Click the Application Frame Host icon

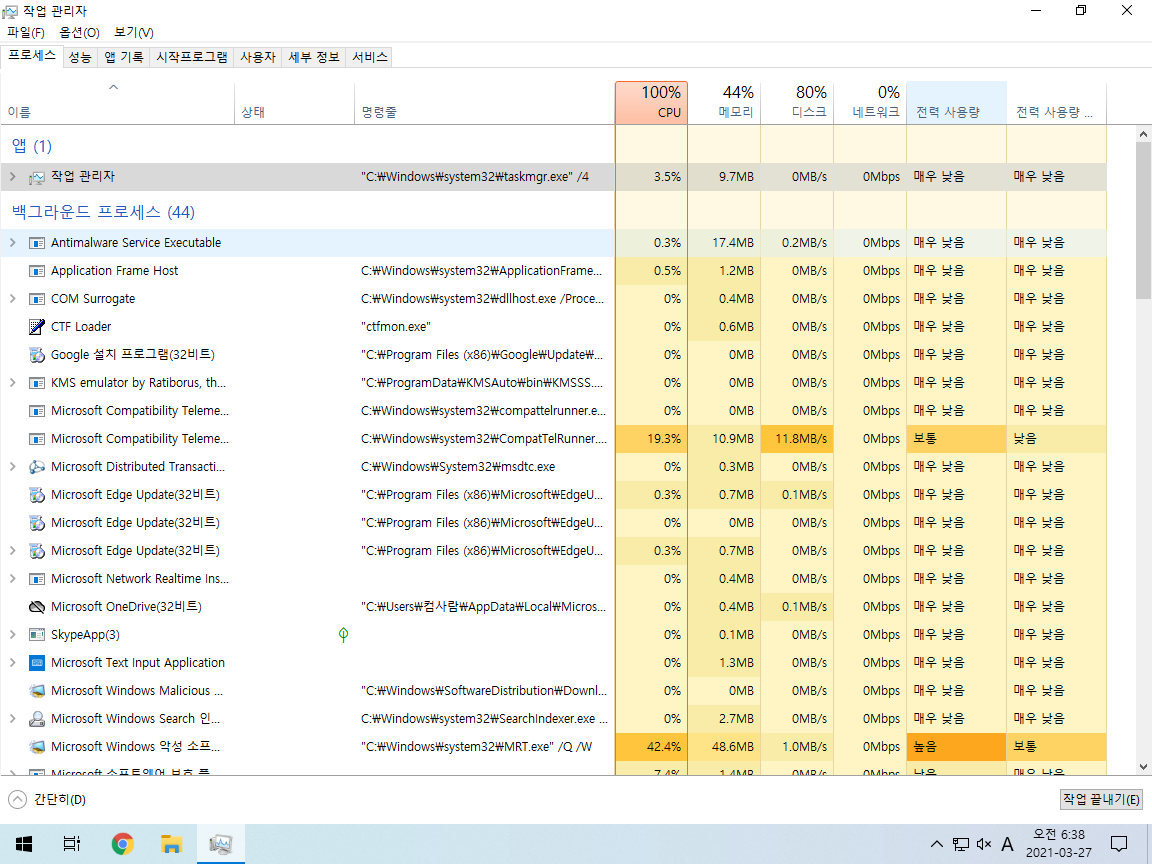37,271
